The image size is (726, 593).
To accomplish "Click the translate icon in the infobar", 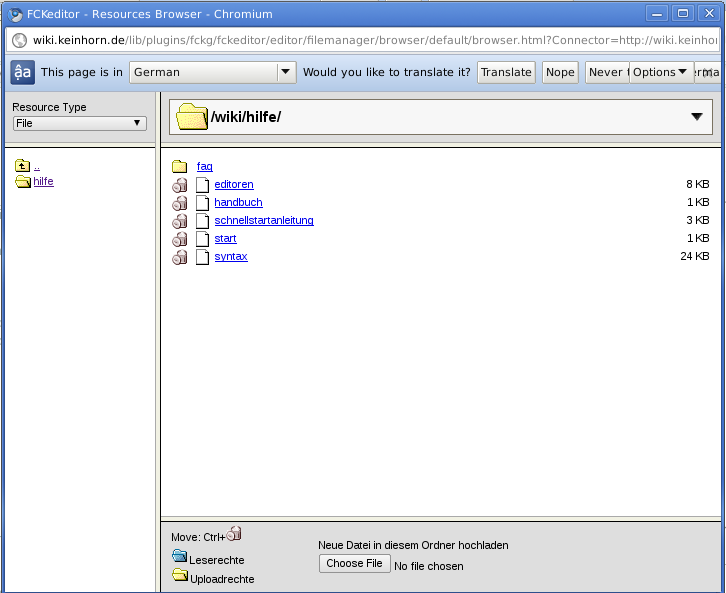I will [x=22, y=72].
